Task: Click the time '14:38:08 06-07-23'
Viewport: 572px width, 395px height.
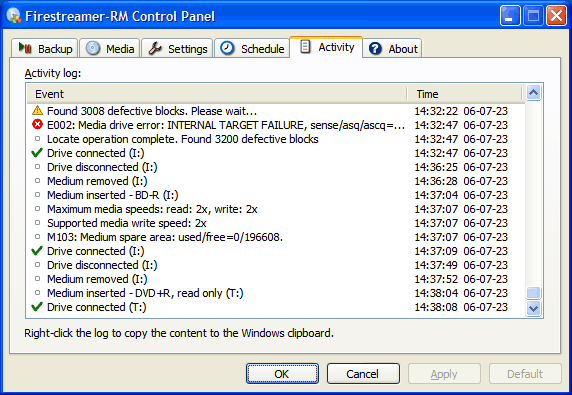Action: (461, 307)
